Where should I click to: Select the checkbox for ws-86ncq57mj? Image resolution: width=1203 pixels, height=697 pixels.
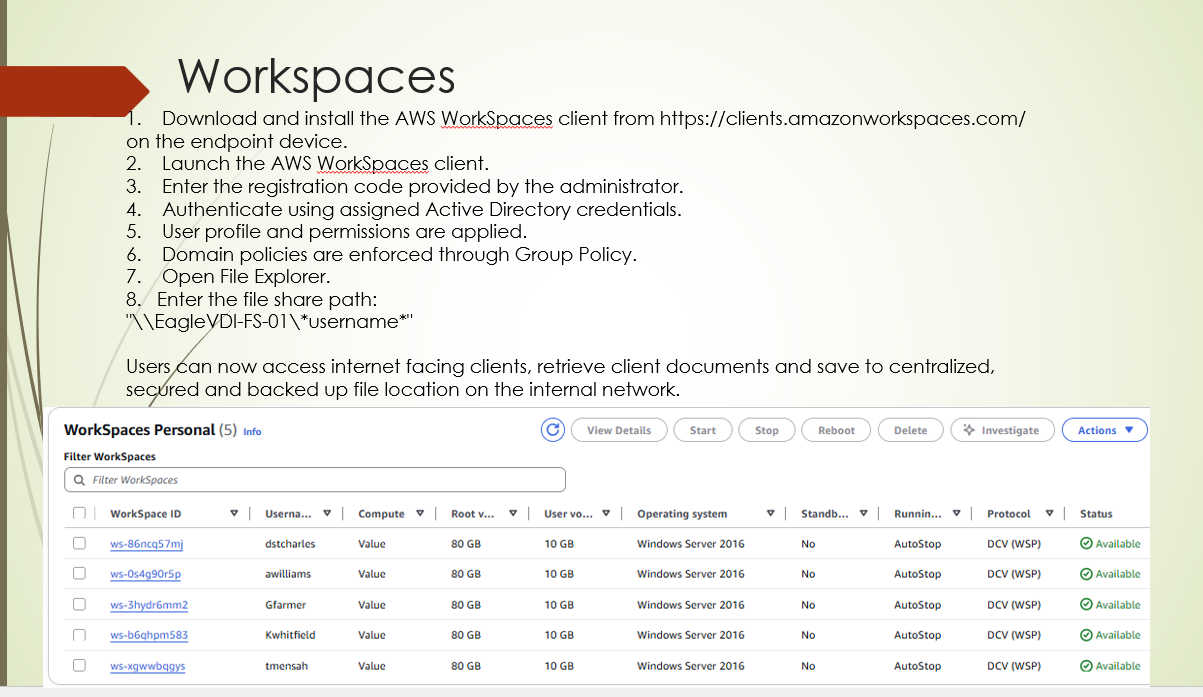[79, 544]
